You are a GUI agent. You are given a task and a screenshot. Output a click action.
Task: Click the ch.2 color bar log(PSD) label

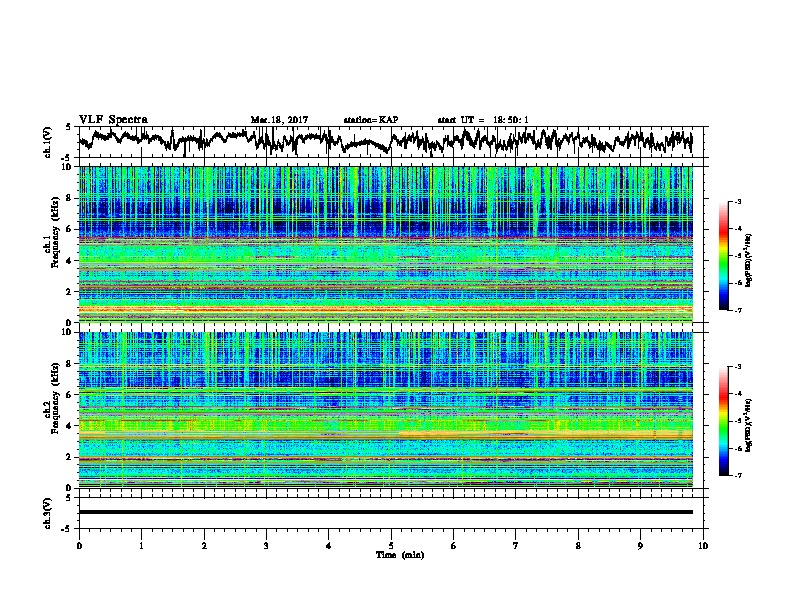click(x=748, y=425)
